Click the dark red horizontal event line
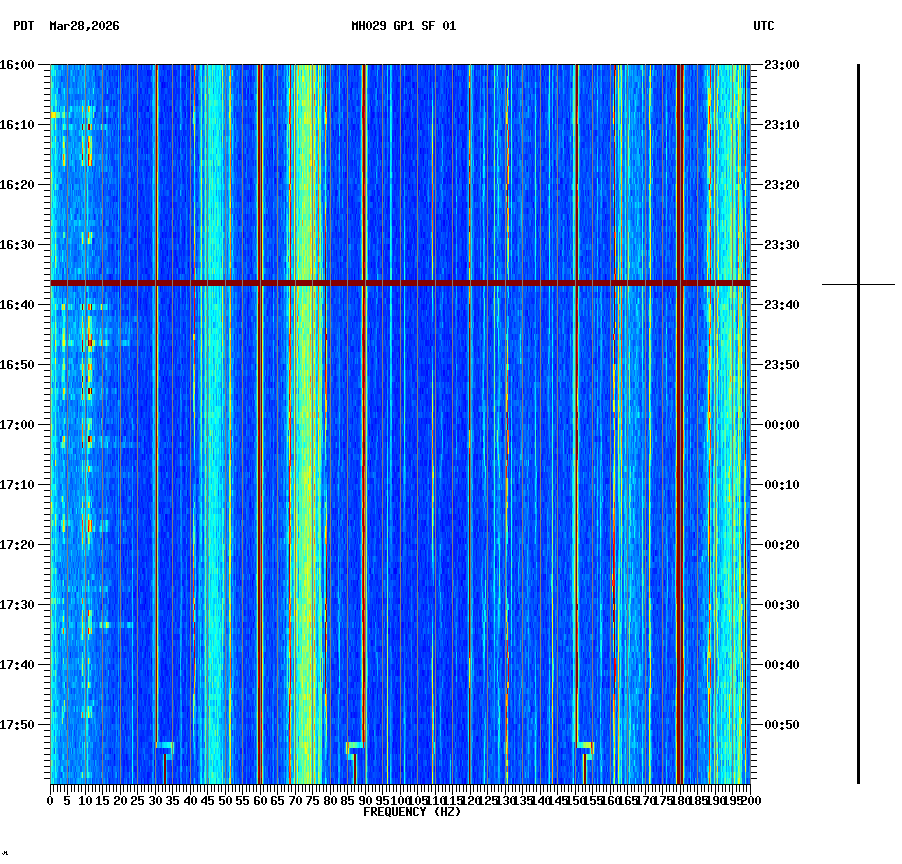902x864 pixels. (400, 283)
